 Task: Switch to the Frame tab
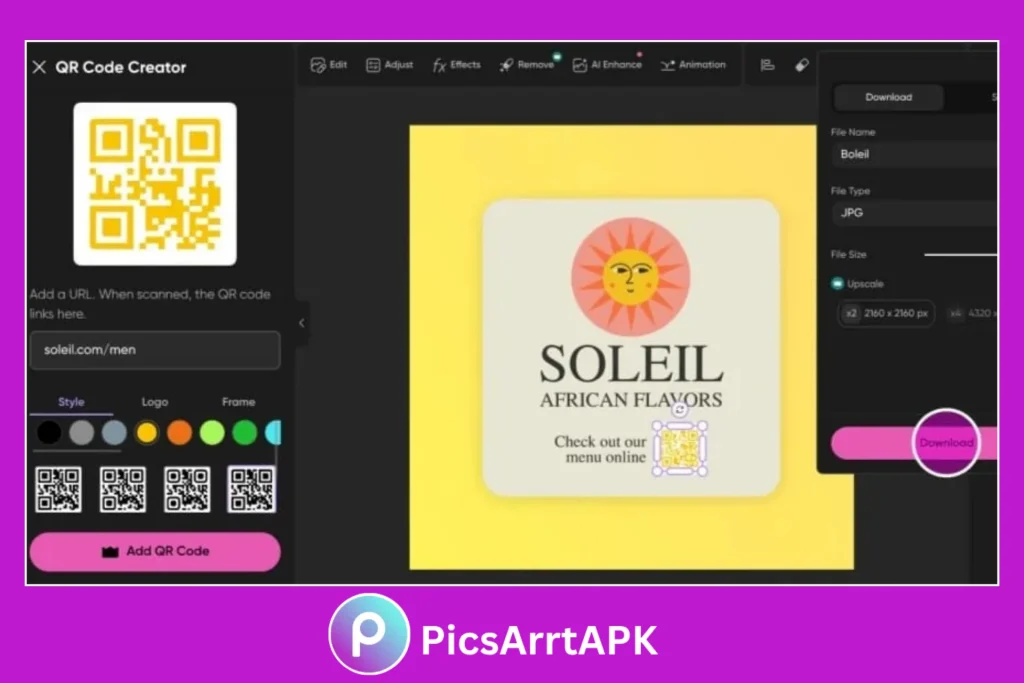(x=238, y=401)
